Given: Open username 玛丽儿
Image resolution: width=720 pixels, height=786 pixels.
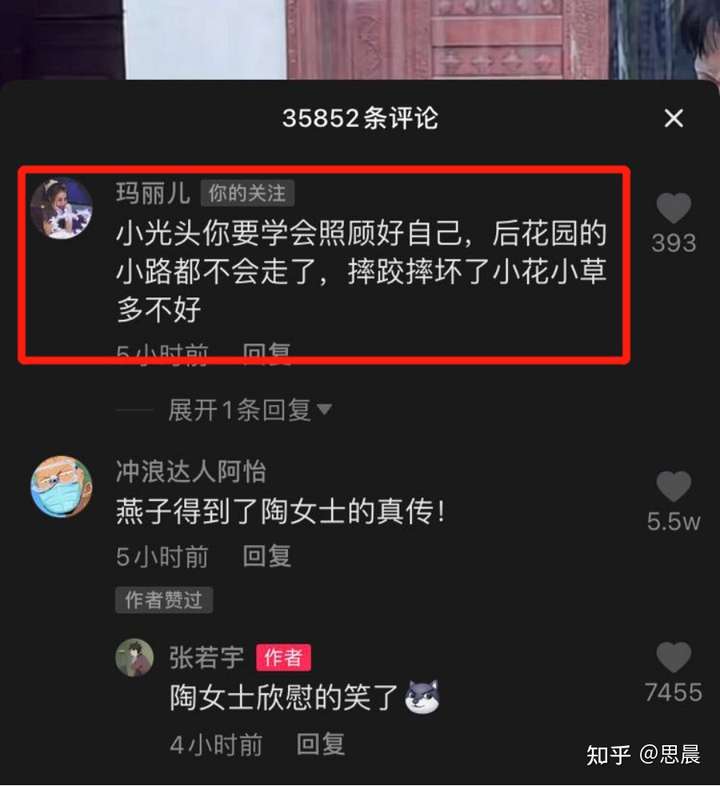Looking at the screenshot, I should coord(153,193).
